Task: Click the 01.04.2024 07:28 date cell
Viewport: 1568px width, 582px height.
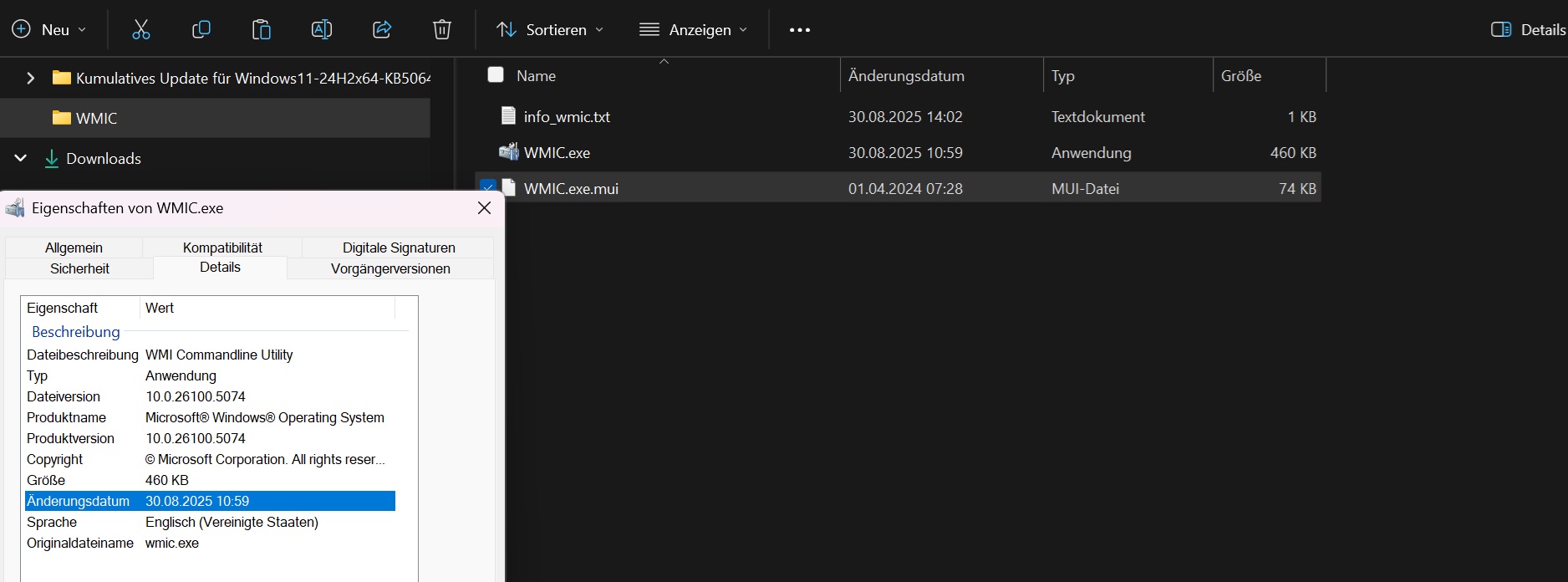Action: pos(905,188)
